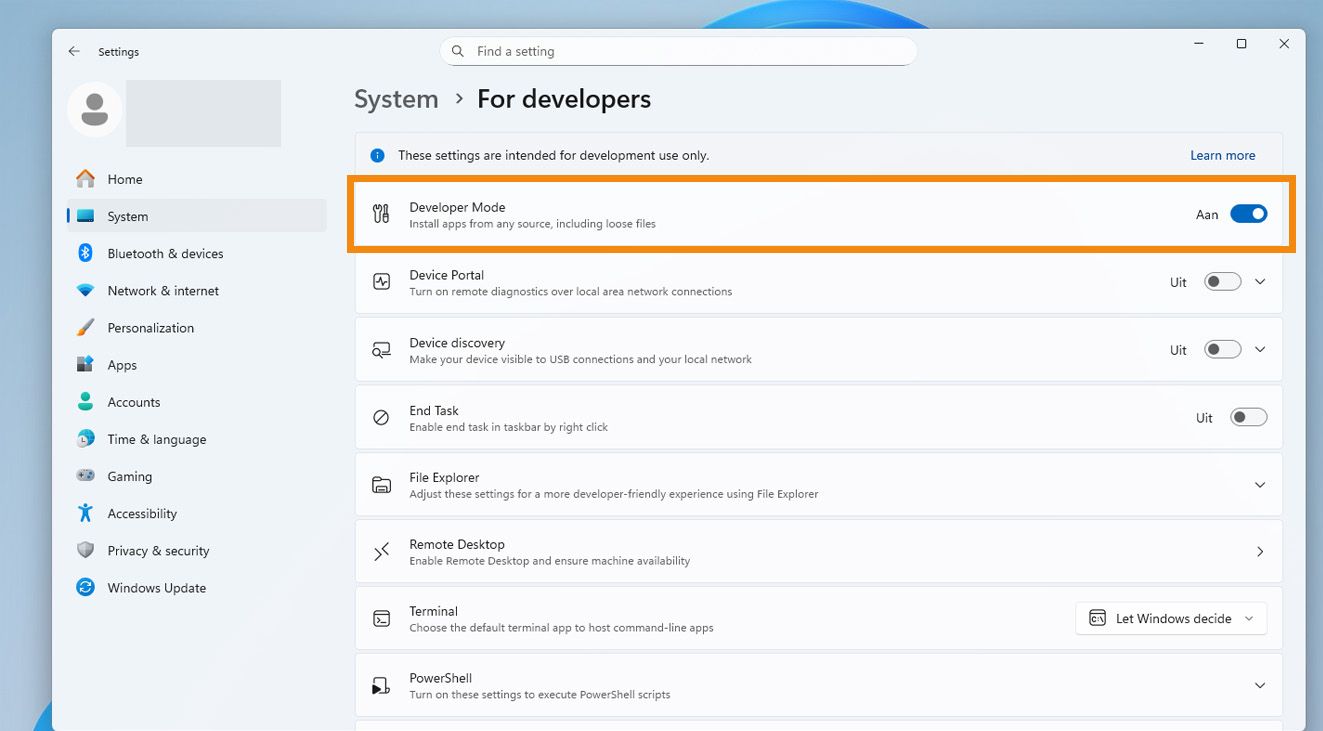The width and height of the screenshot is (1323, 731).
Task: Click the System monitor icon in sidebar
Action: tap(86, 216)
